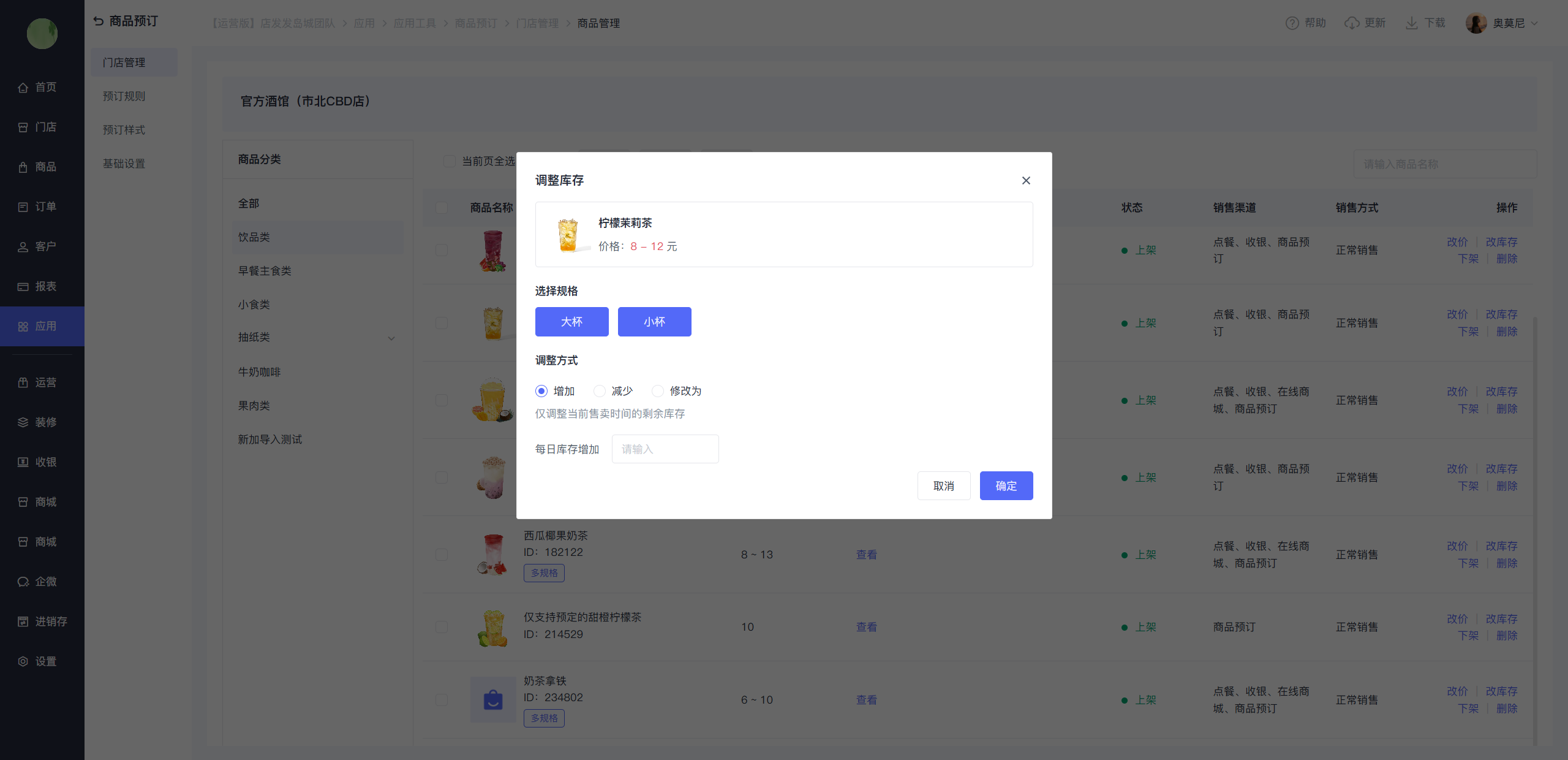Click the back arrow beside 商品预订
The width and height of the screenshot is (1568, 760).
pos(99,21)
